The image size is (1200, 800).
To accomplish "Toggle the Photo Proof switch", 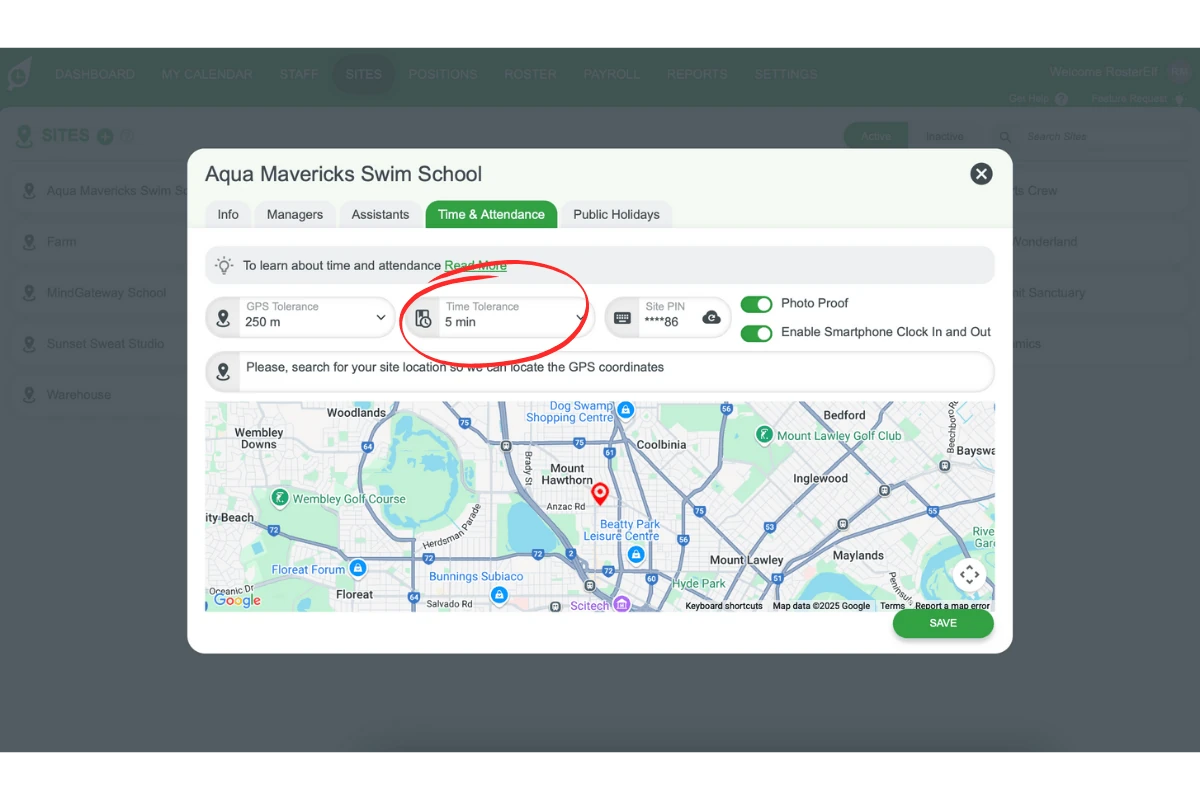I will point(757,304).
